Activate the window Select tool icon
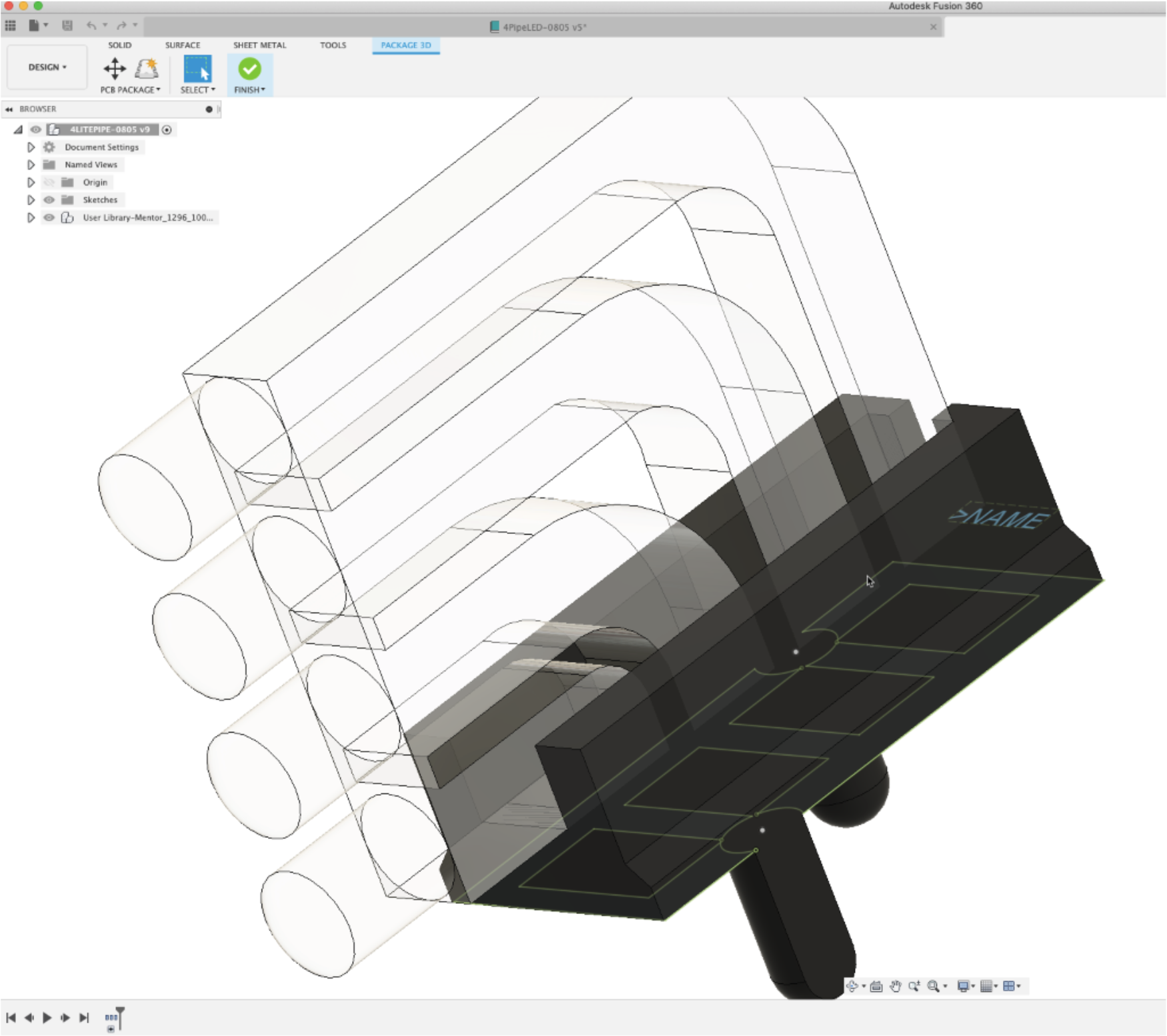Viewport: 1167px width, 1036px height. (197, 69)
